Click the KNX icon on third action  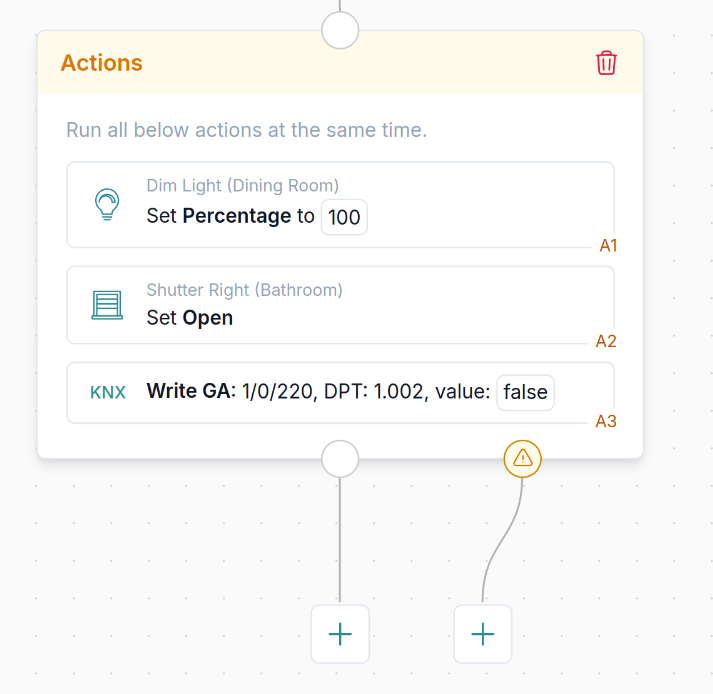click(x=108, y=392)
